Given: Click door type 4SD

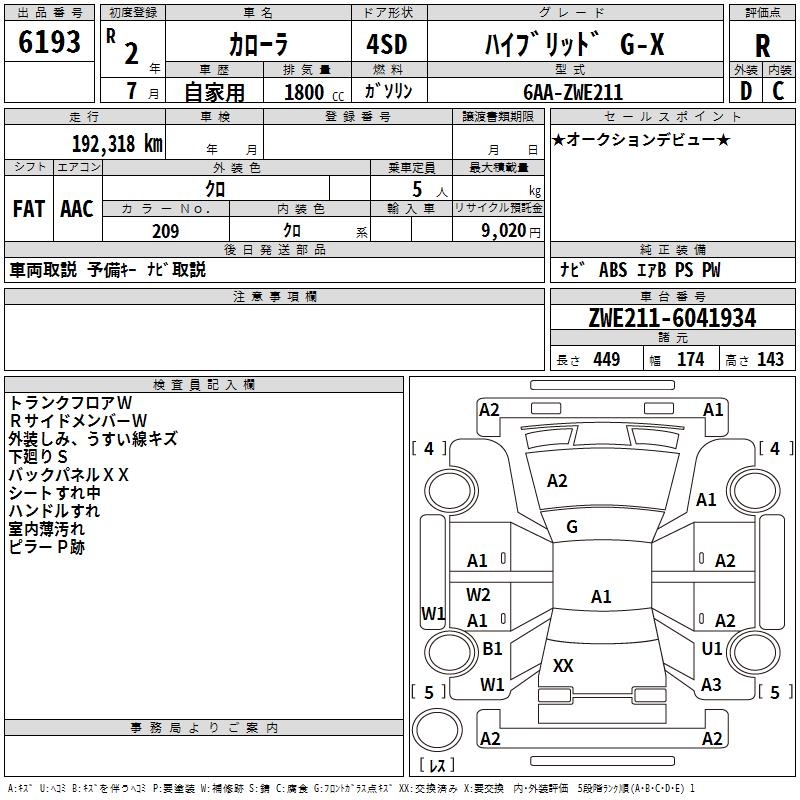Looking at the screenshot, I should coord(387,44).
